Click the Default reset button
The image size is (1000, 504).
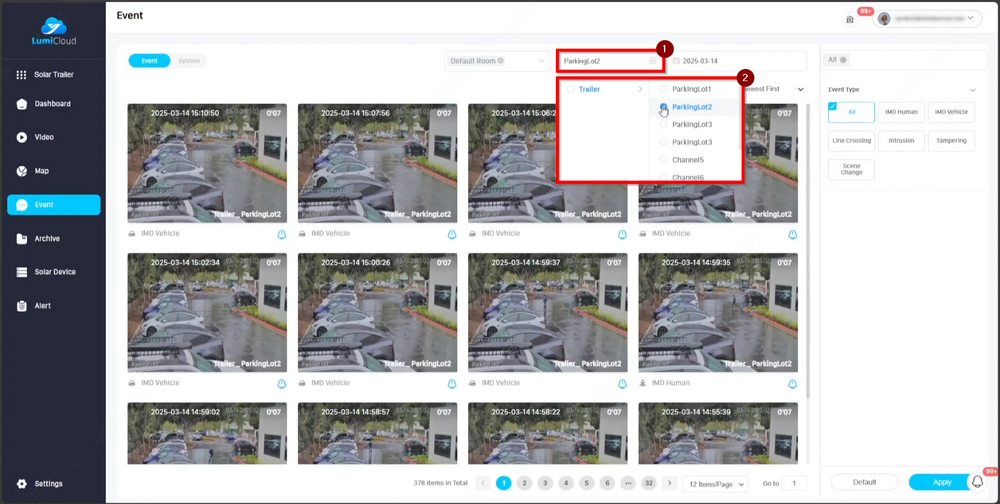pos(863,482)
